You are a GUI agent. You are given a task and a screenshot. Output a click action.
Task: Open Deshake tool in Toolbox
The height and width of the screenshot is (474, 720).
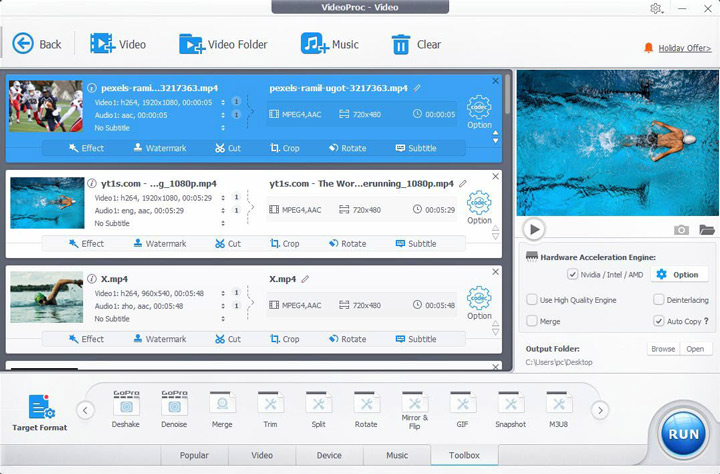pos(126,410)
